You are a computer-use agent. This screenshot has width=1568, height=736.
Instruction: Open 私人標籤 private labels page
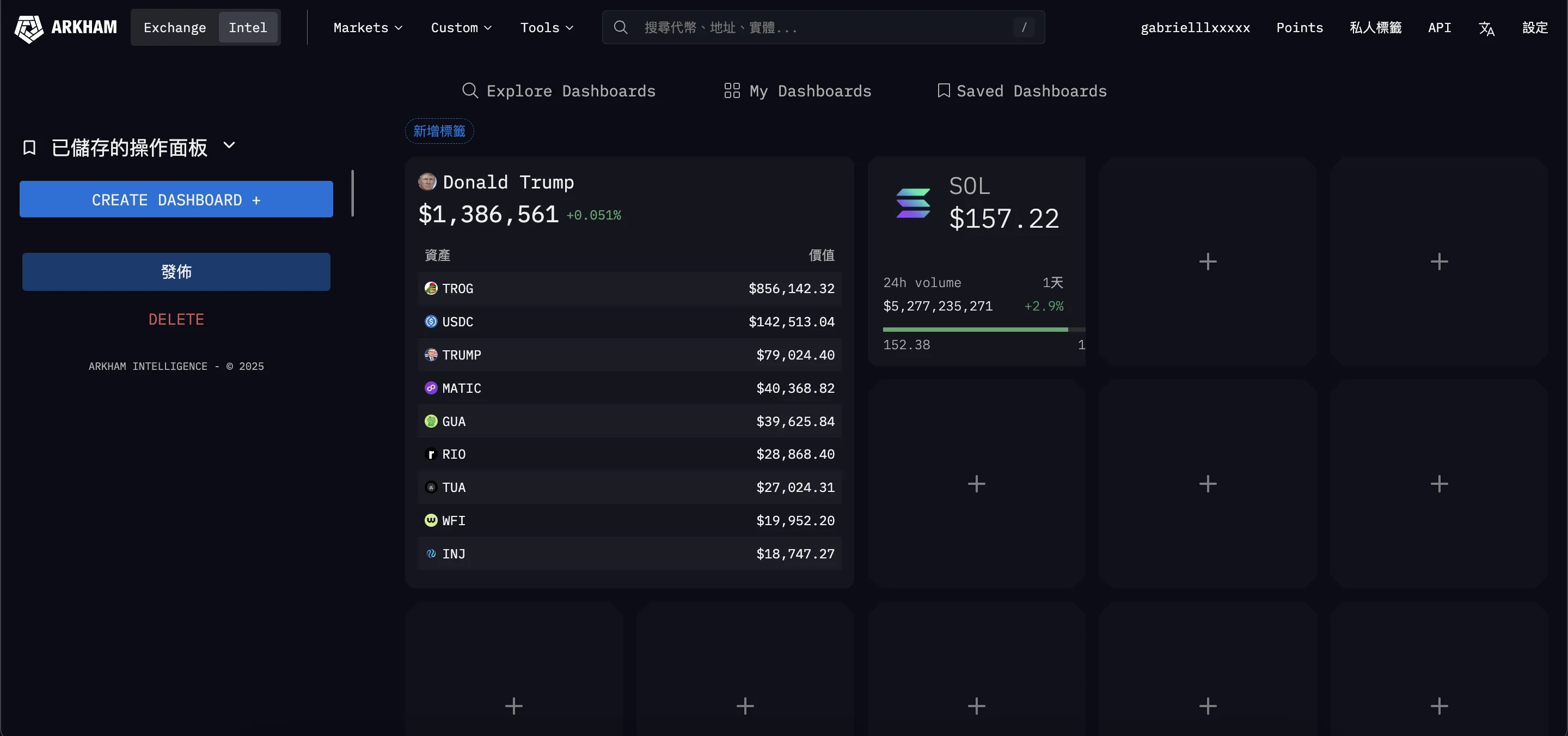coord(1376,27)
